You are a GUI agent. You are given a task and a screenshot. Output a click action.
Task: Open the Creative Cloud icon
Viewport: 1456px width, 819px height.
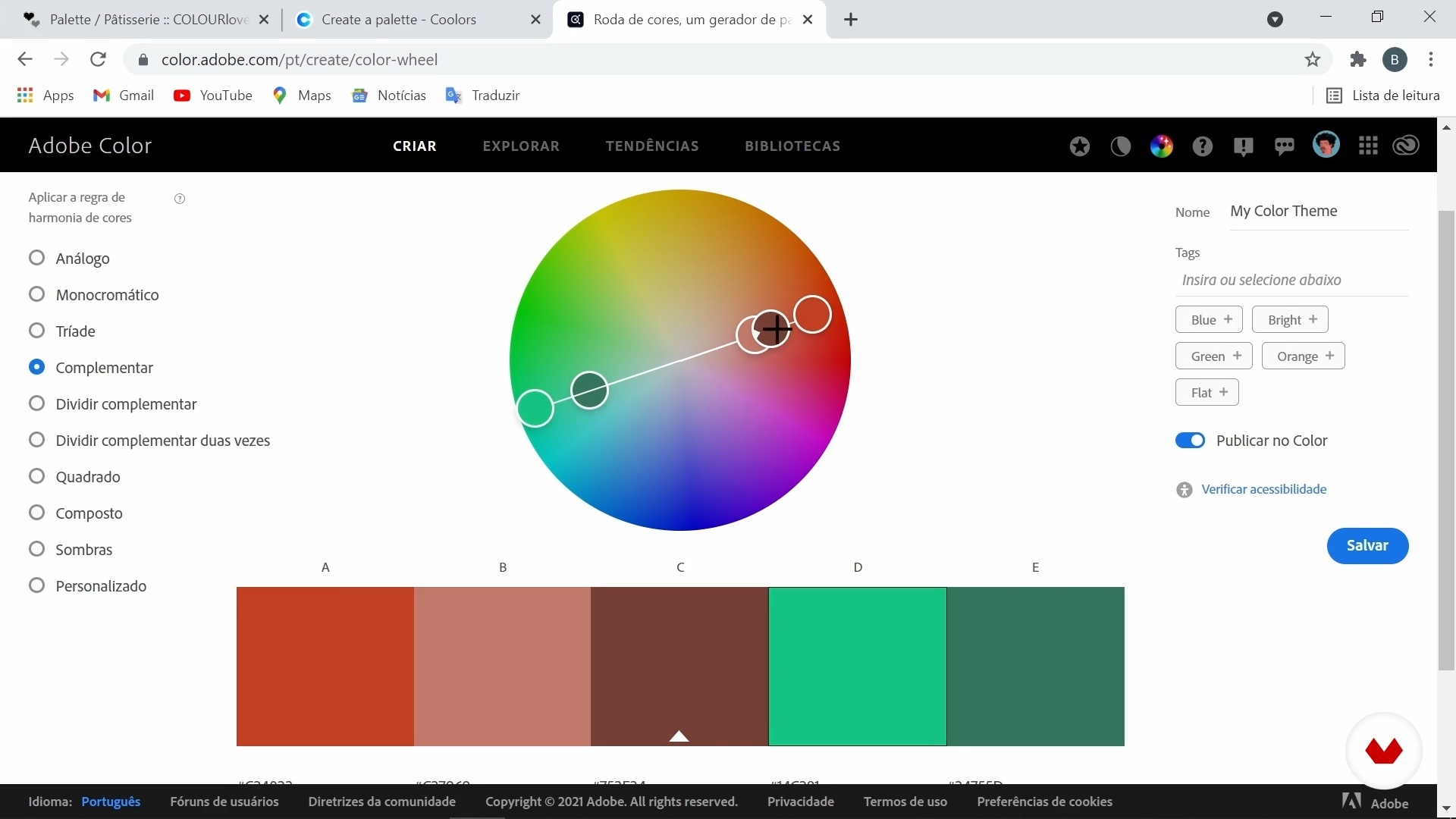coord(1406,146)
